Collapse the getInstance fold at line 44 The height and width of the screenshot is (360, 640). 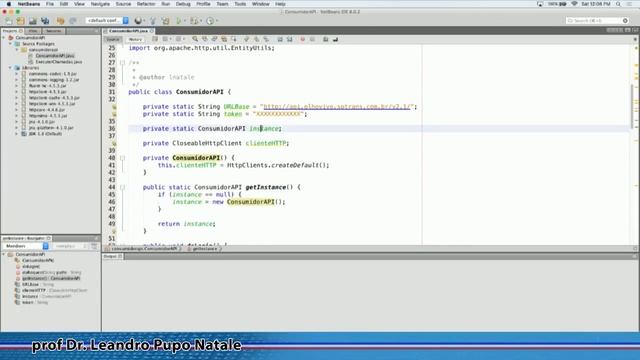pyautogui.click(x=122, y=187)
